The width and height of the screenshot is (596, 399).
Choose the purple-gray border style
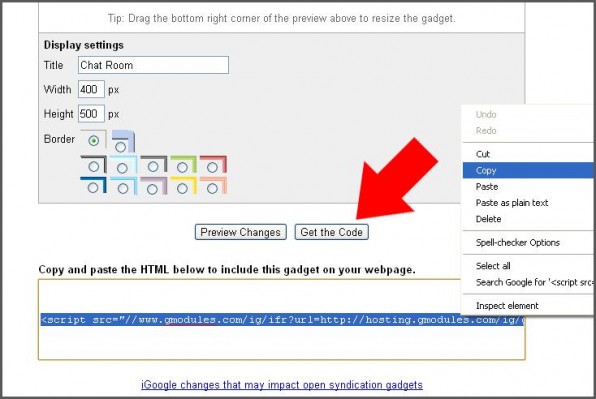point(152,189)
